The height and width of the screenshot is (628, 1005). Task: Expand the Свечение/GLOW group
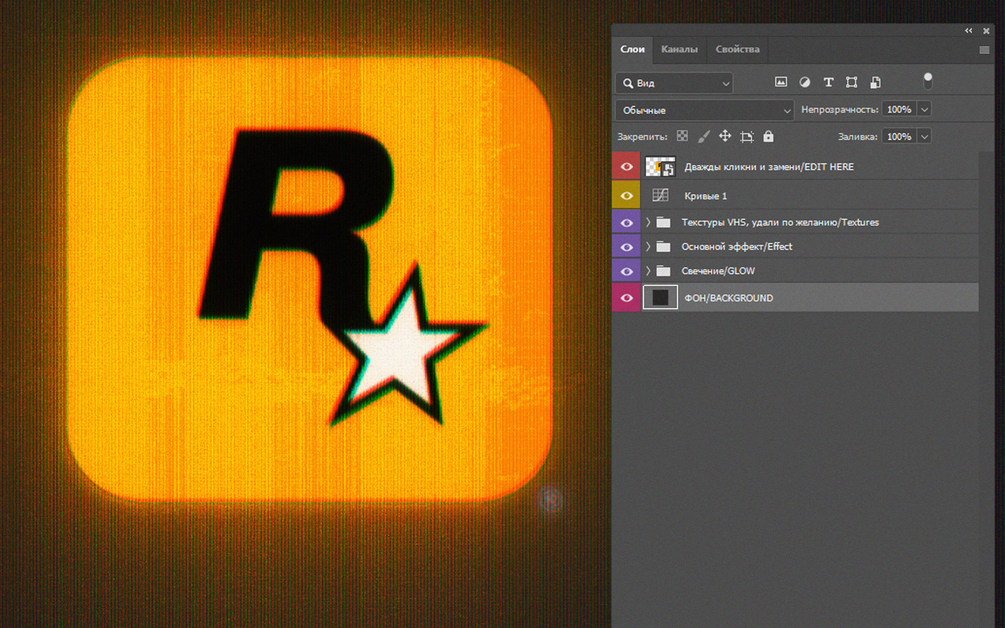[648, 270]
